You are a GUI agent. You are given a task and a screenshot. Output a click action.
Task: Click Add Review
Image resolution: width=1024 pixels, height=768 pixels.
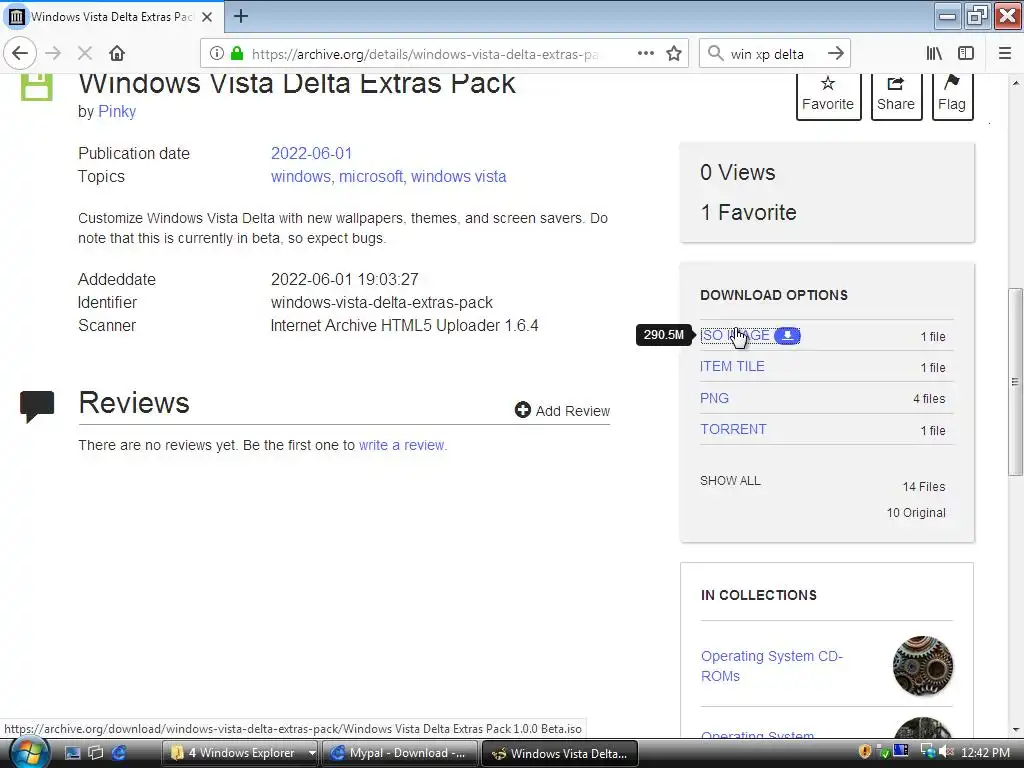pos(562,411)
